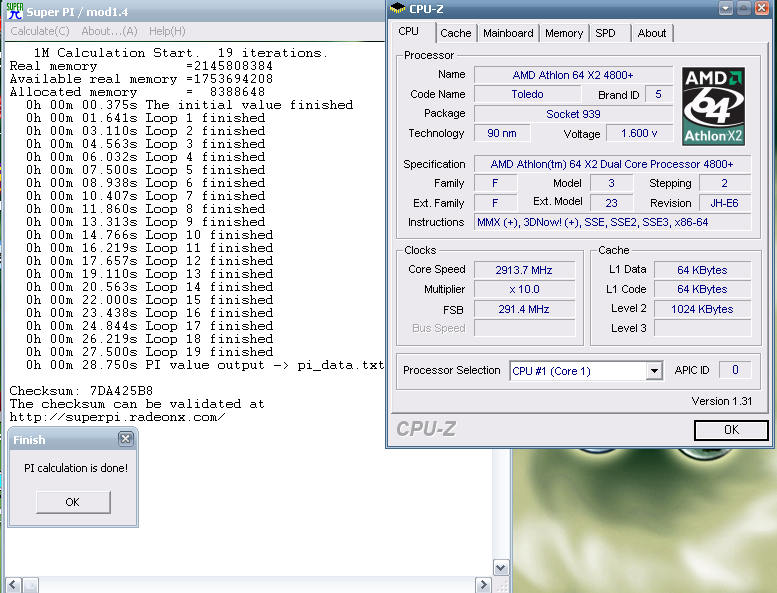The image size is (777, 593).
Task: Click the L1 Data value 64 KBytes
Action: point(702,270)
